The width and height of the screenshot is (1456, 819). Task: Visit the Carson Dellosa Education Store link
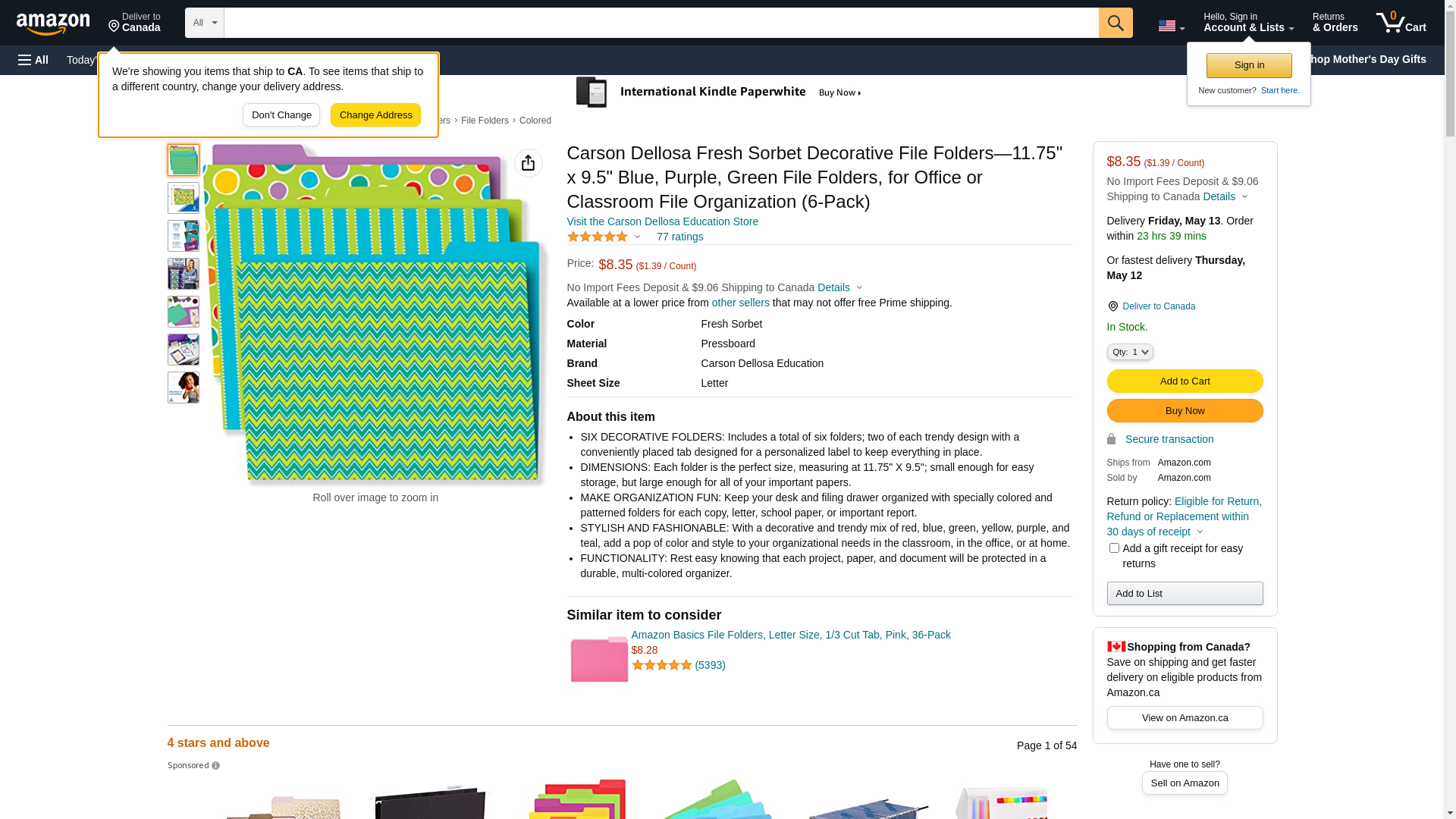click(x=662, y=221)
